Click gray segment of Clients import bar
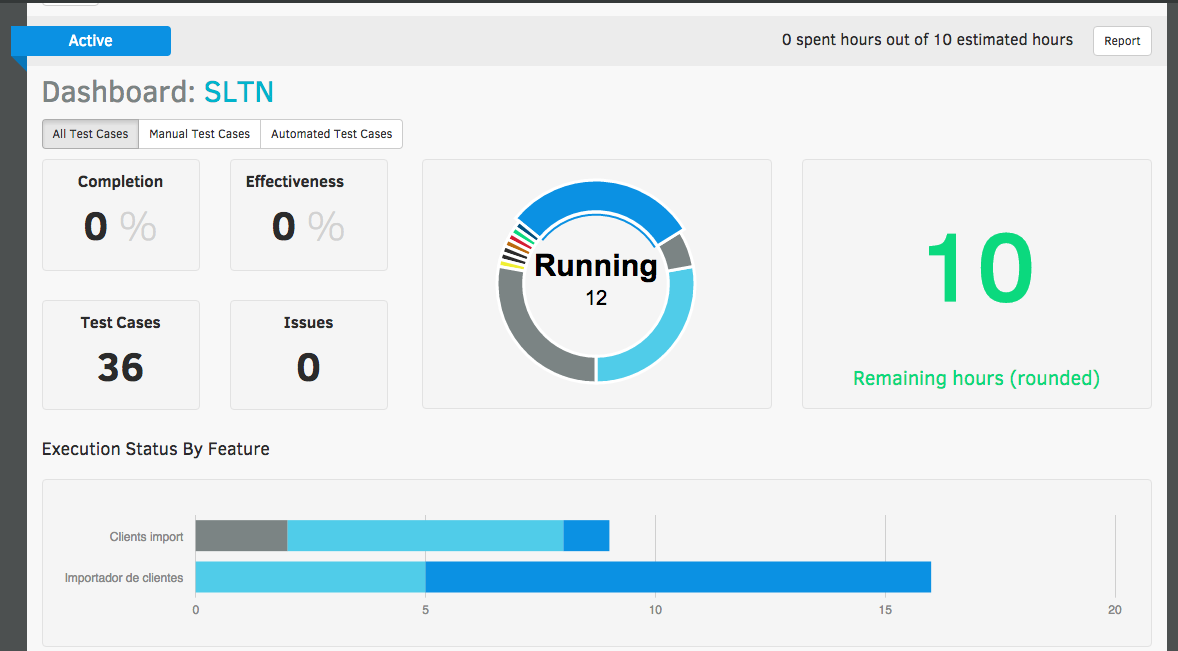 click(x=241, y=536)
